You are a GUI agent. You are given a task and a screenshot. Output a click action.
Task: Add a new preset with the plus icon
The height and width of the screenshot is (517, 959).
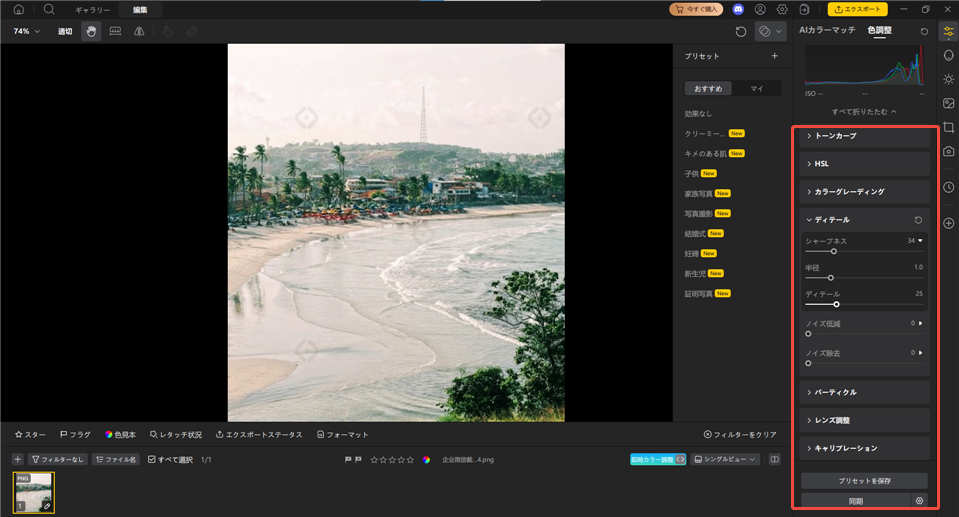click(x=774, y=56)
